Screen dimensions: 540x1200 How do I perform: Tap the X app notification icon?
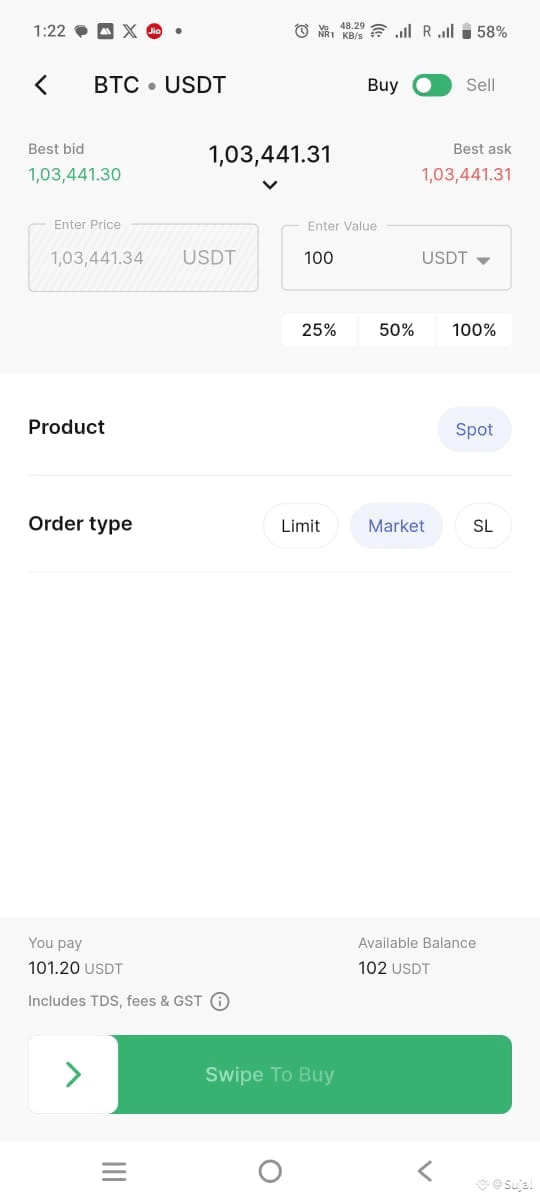pyautogui.click(x=130, y=31)
